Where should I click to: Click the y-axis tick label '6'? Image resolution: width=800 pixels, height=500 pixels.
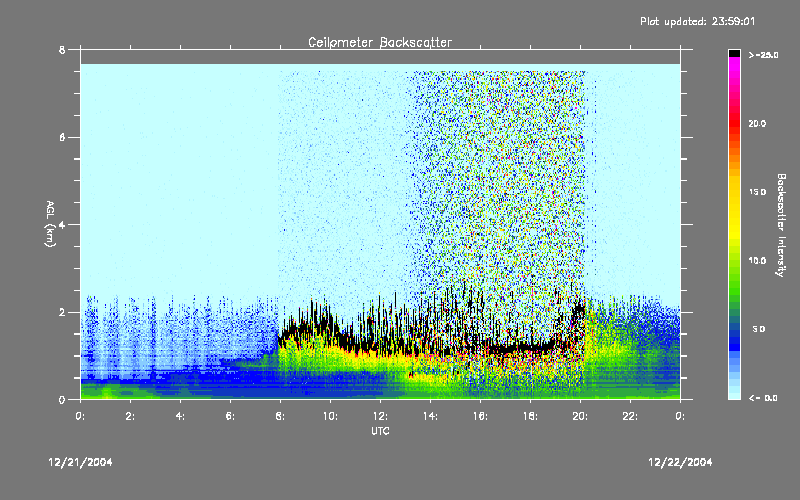[x=62, y=137]
